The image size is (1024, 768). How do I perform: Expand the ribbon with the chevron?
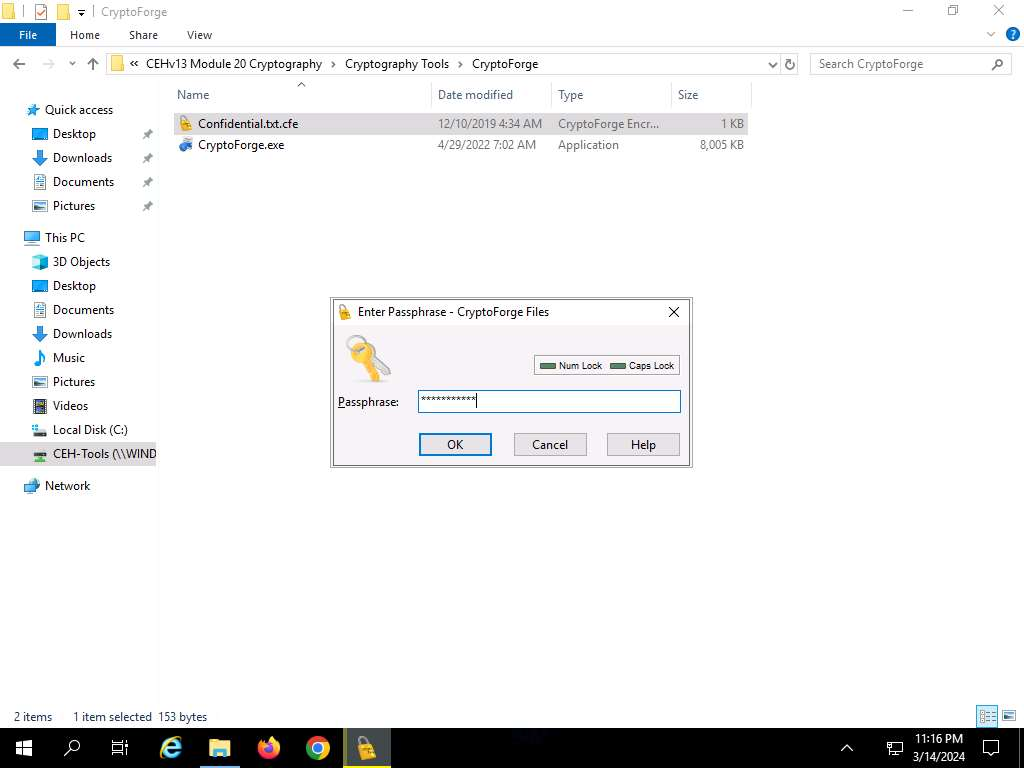[x=989, y=35]
